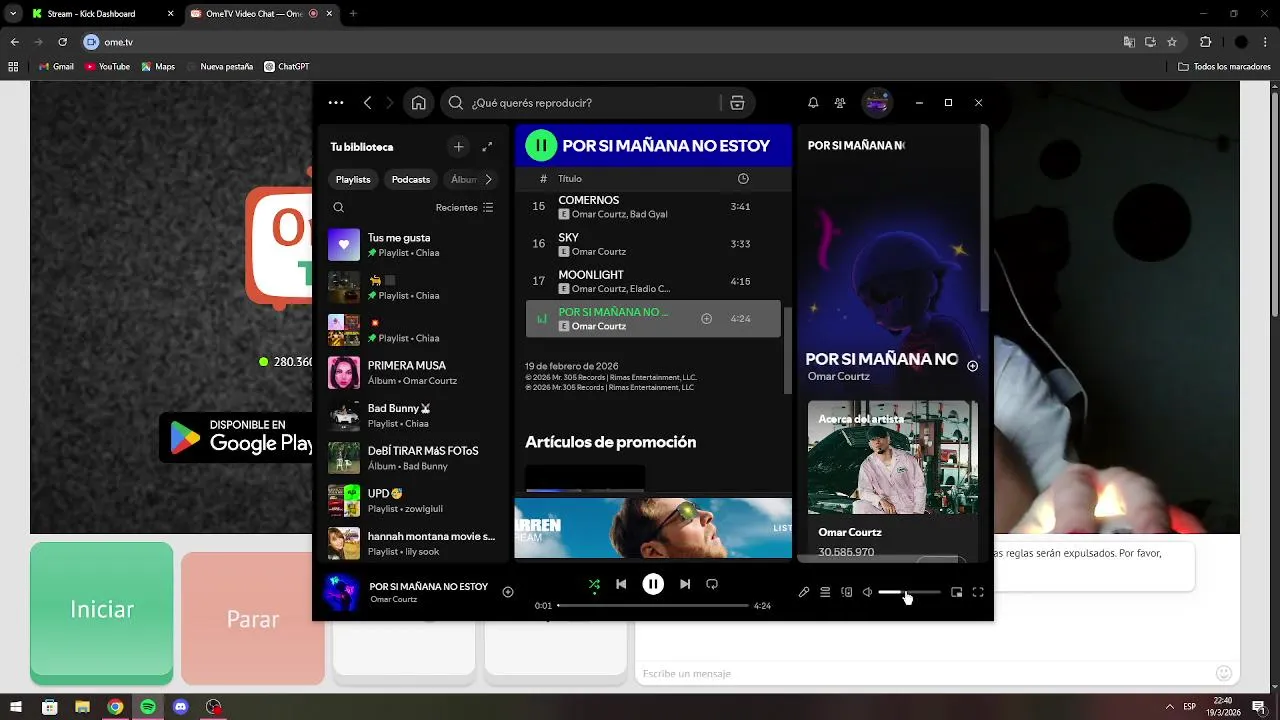Open Acerca del artista card

point(893,480)
